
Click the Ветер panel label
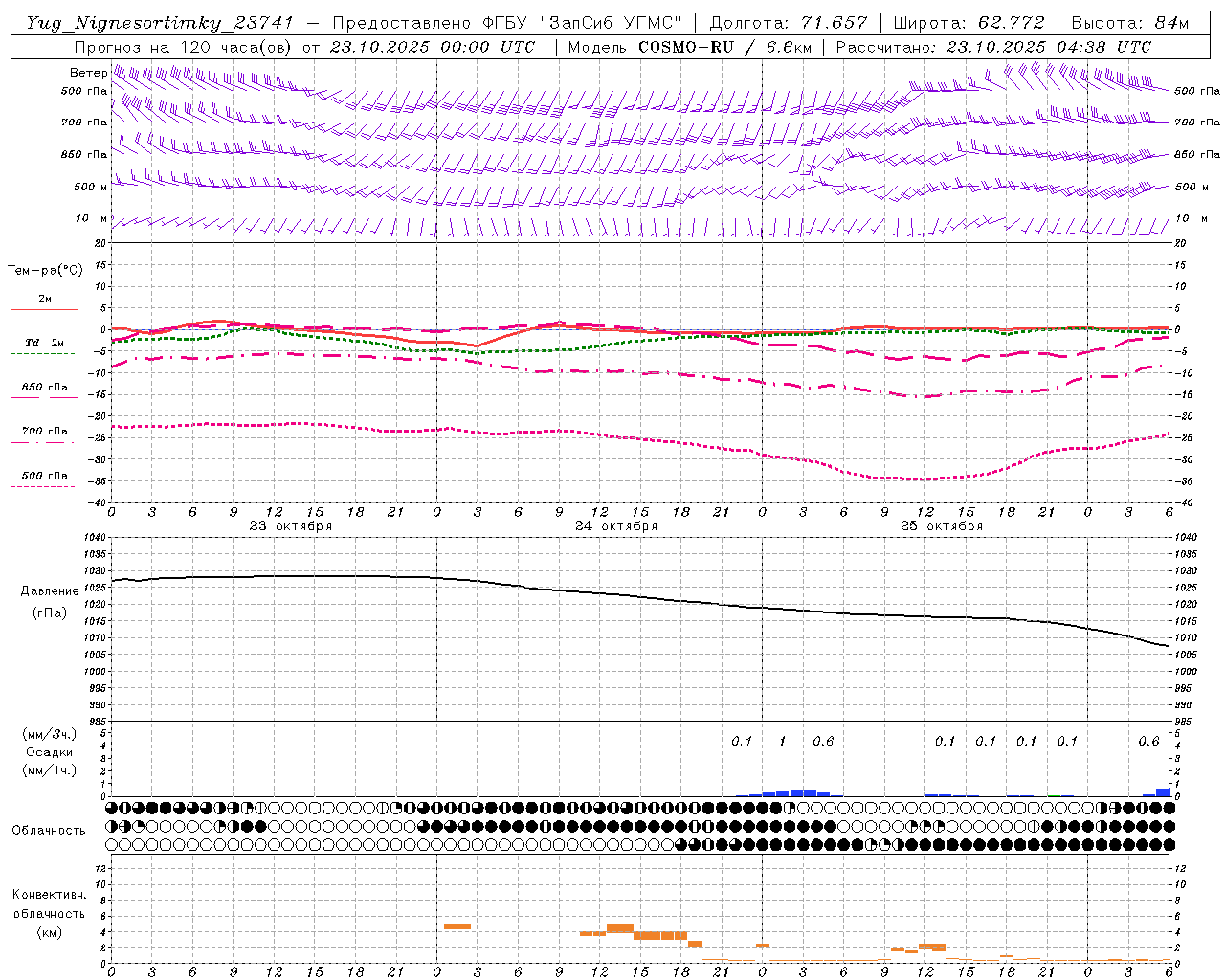pyautogui.click(x=88, y=73)
